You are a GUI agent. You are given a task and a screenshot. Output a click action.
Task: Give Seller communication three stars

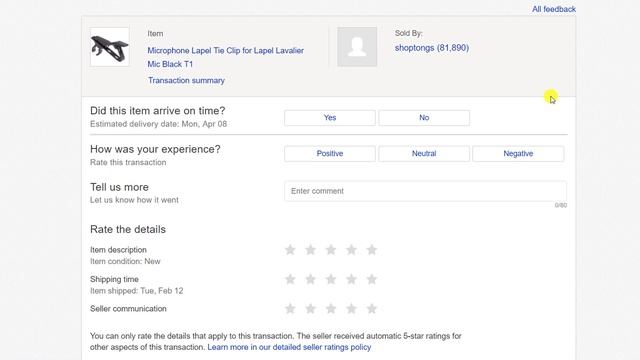tap(331, 309)
